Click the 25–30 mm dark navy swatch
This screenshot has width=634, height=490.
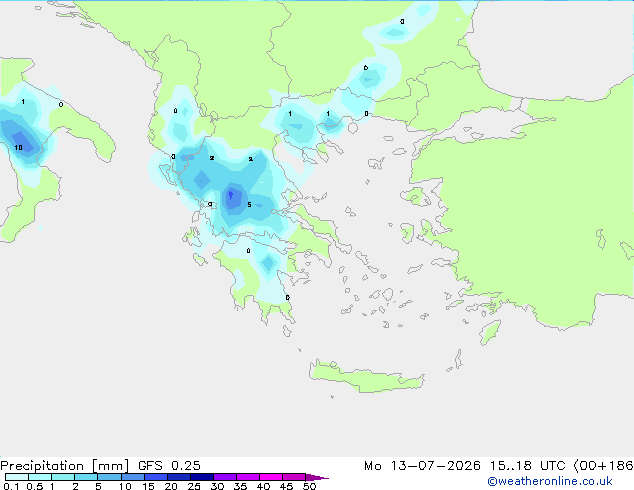point(201,477)
